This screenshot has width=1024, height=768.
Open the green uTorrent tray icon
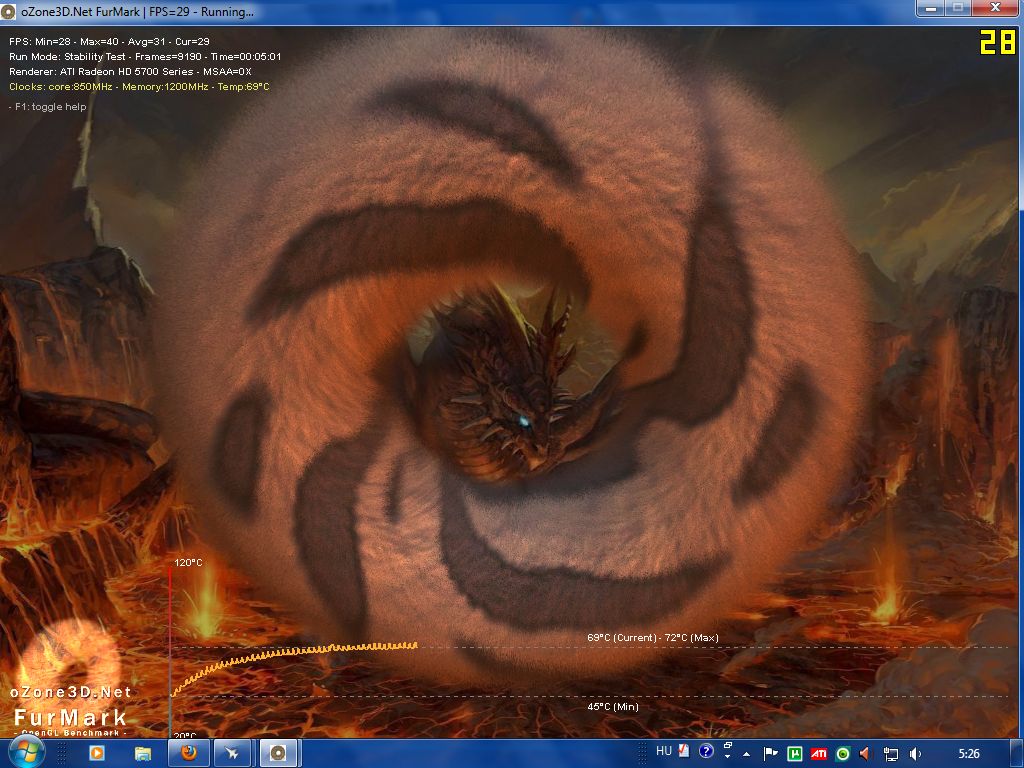pos(795,754)
